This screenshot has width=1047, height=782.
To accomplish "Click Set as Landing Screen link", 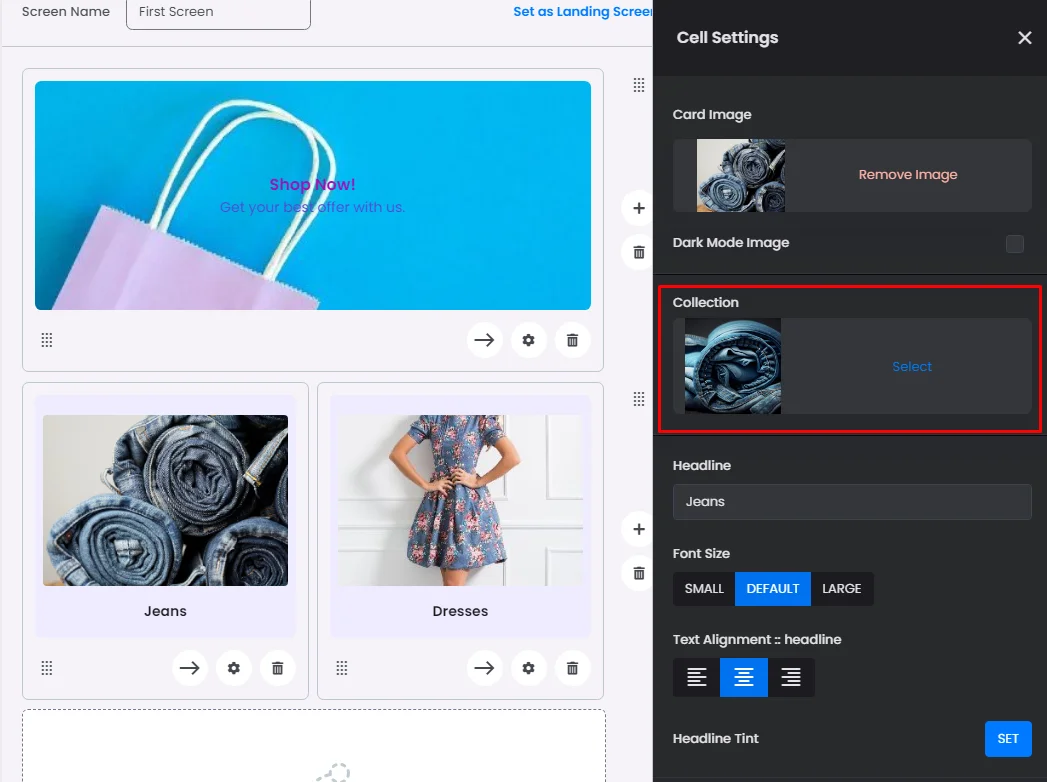I will point(582,12).
